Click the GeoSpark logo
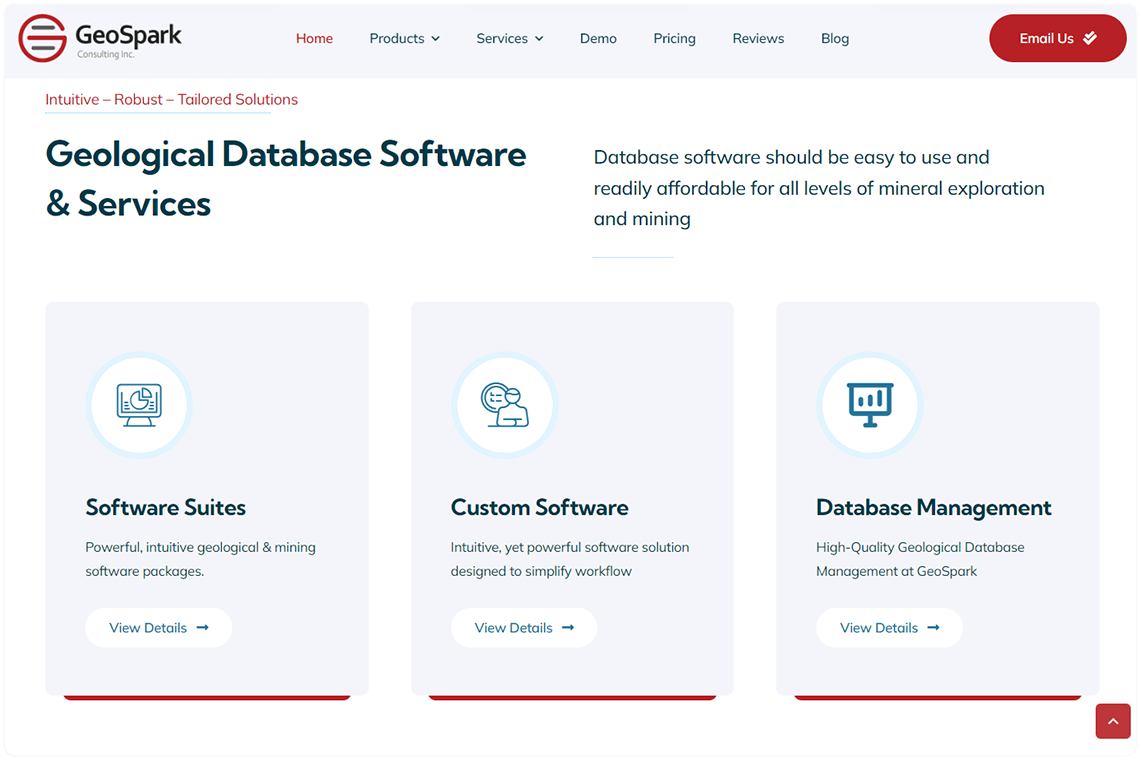 [x=100, y=39]
